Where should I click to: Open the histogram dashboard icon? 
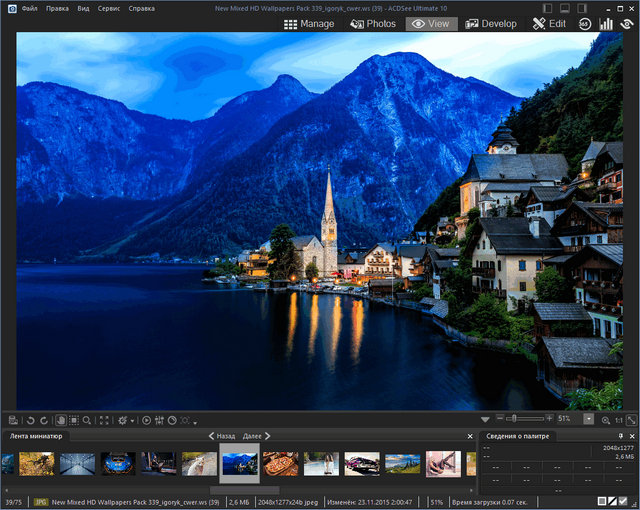606,23
